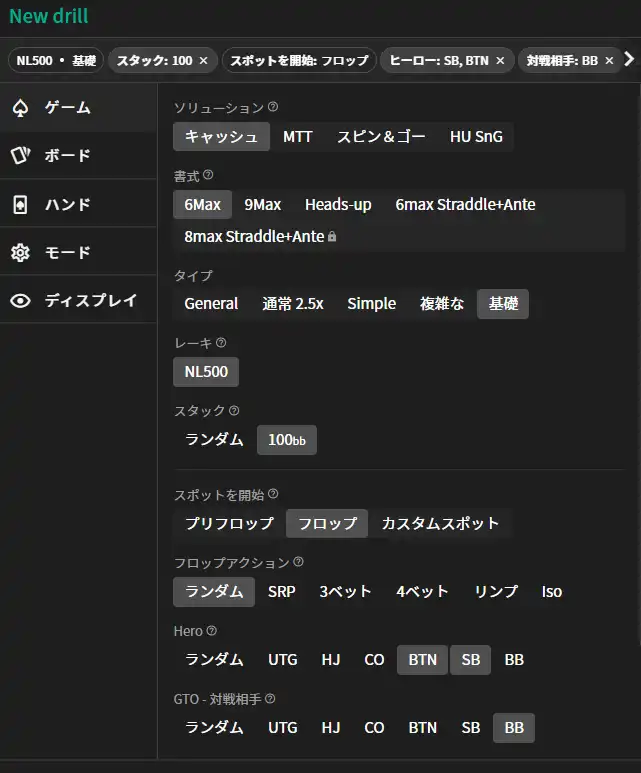This screenshot has width=641, height=773.
Task: Click help icon beside ソリューション label
Action: coord(273,107)
